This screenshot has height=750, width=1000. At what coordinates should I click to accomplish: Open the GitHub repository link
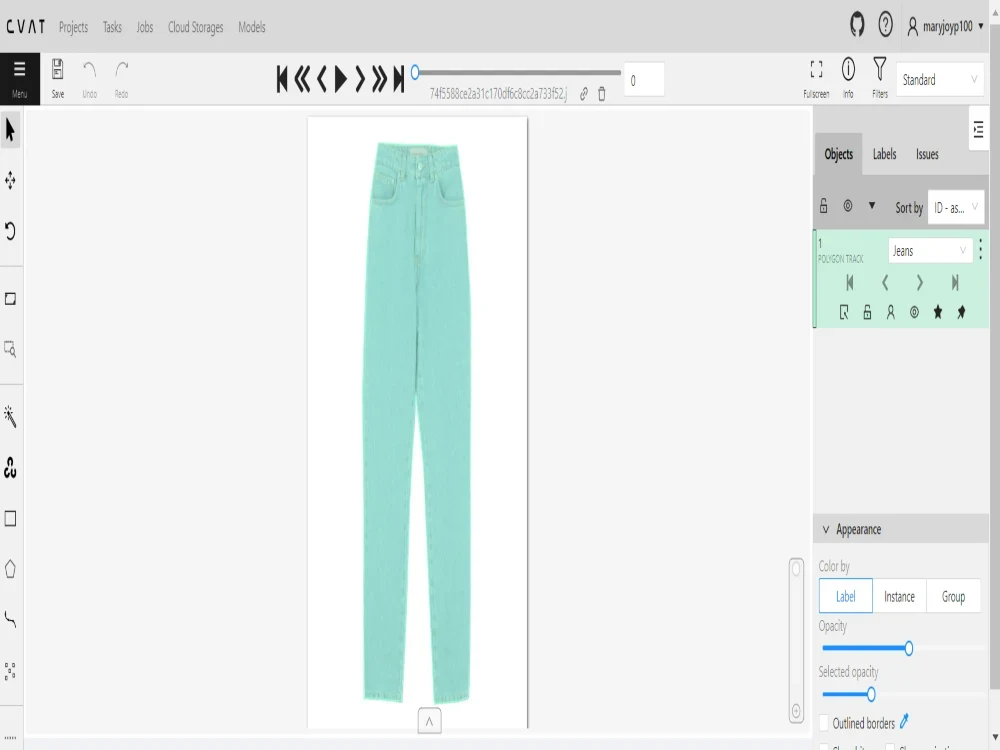857,26
